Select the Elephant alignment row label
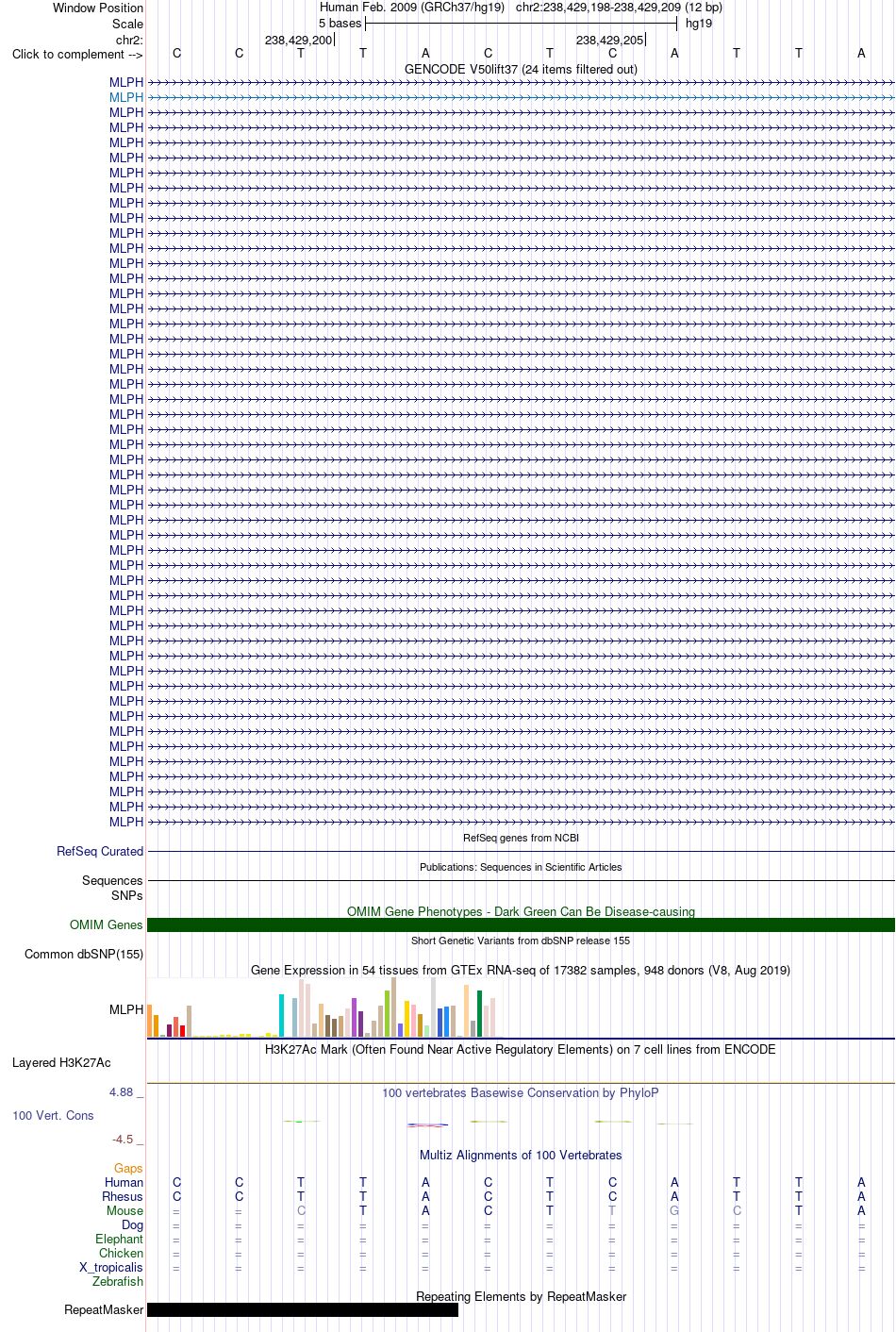 (x=119, y=1239)
